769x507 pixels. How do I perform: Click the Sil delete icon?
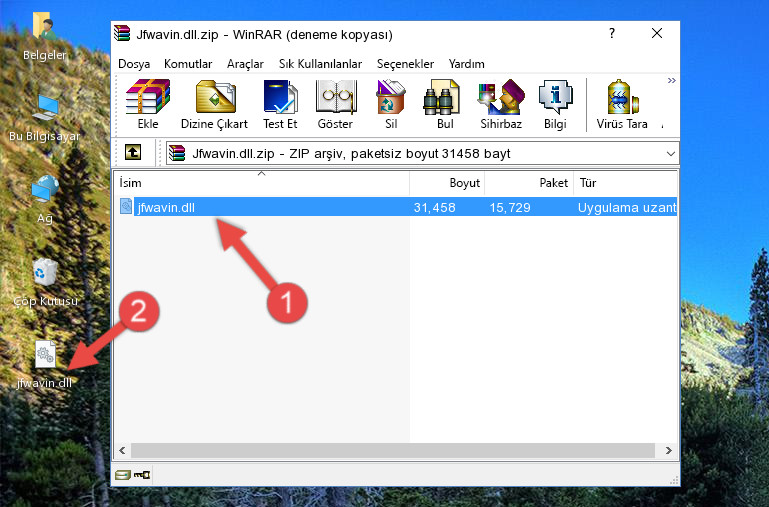tap(391, 104)
